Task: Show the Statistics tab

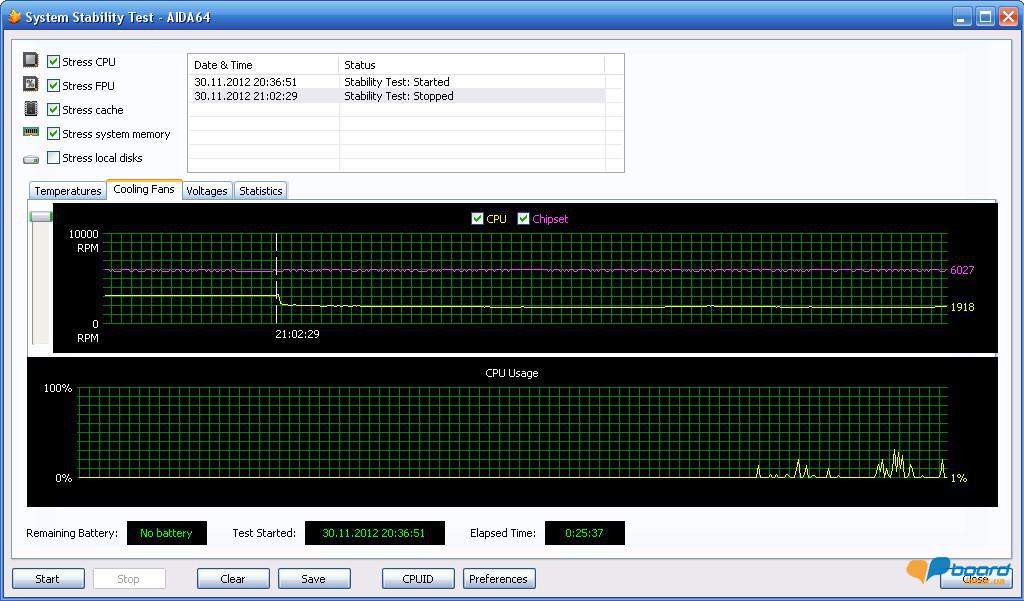Action: 261,191
